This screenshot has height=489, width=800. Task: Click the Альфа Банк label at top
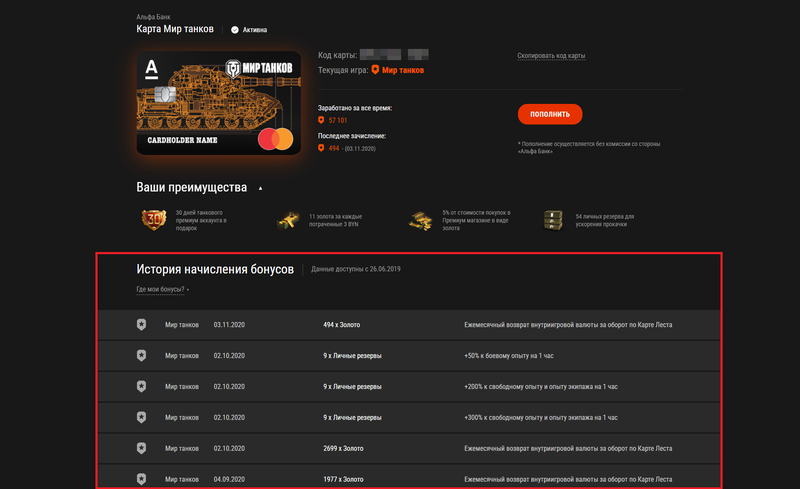tap(153, 17)
